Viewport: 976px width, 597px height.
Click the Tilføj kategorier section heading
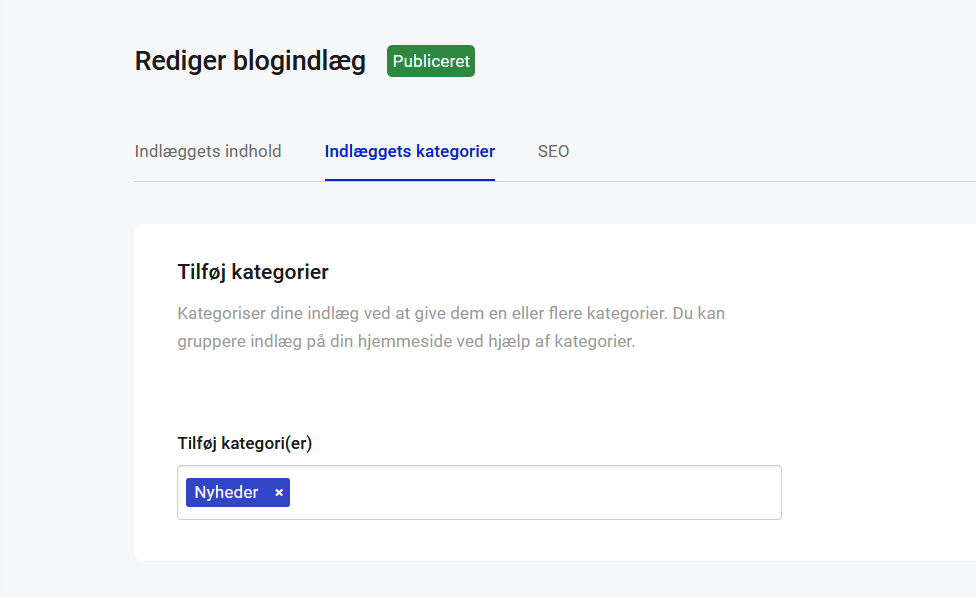253,272
